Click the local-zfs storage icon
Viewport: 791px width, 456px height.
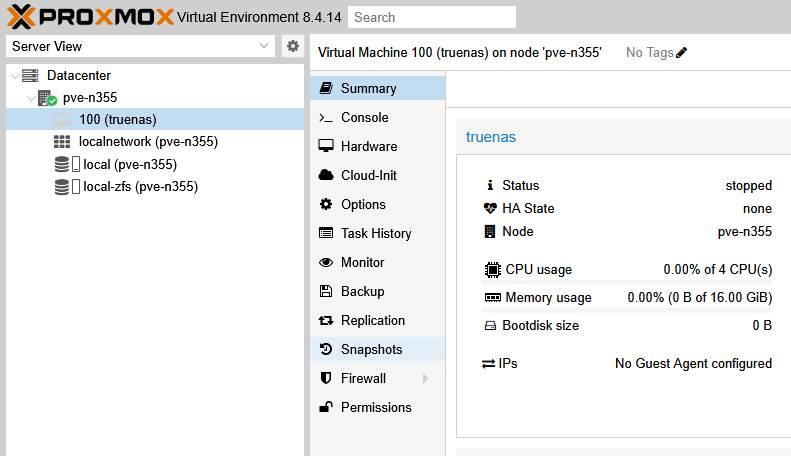pyautogui.click(x=66, y=187)
